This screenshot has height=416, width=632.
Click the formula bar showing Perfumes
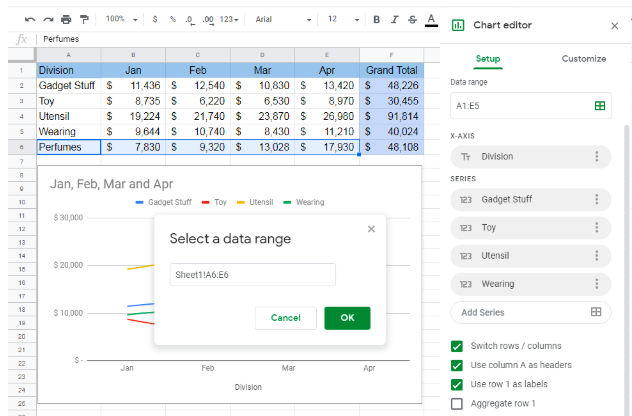238,39
